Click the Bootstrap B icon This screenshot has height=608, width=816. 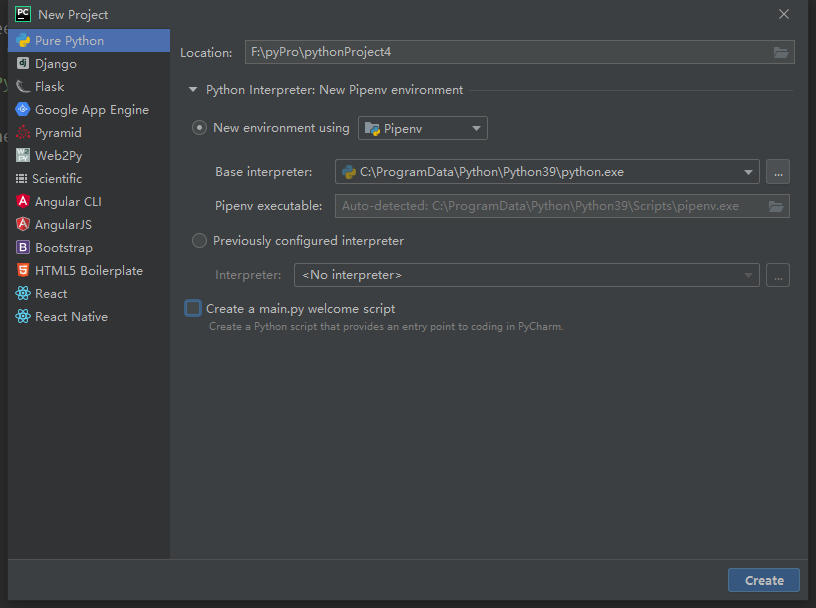(23, 247)
